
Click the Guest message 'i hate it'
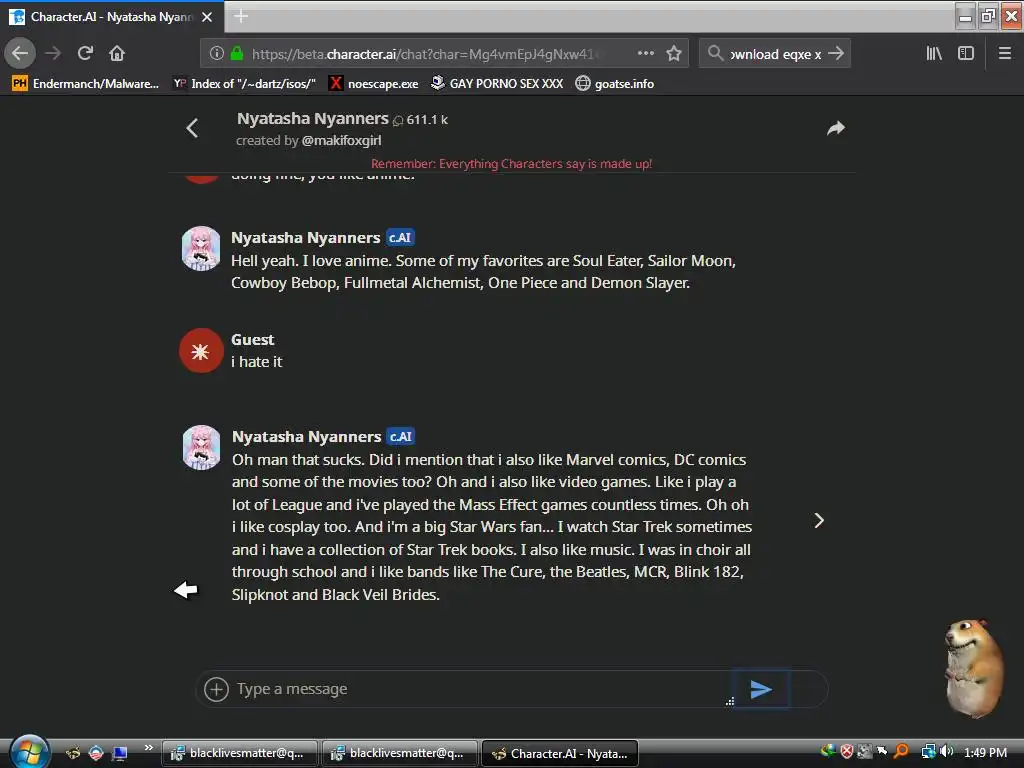[x=257, y=362]
